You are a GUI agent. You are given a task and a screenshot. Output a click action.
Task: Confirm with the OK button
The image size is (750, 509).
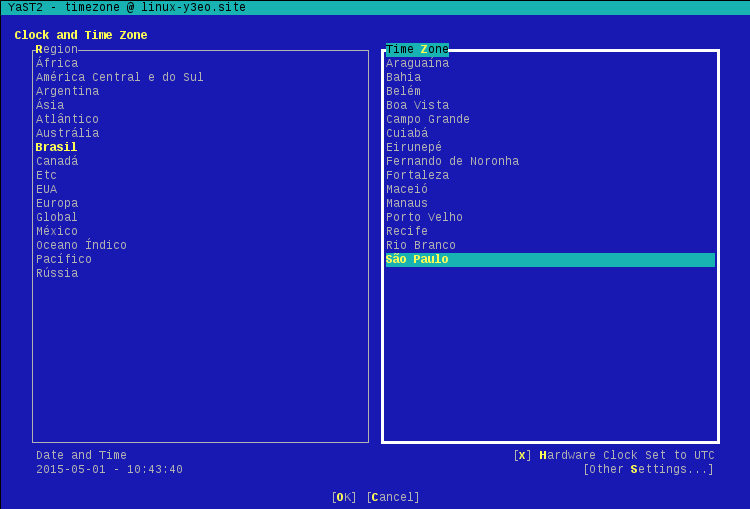coord(344,497)
